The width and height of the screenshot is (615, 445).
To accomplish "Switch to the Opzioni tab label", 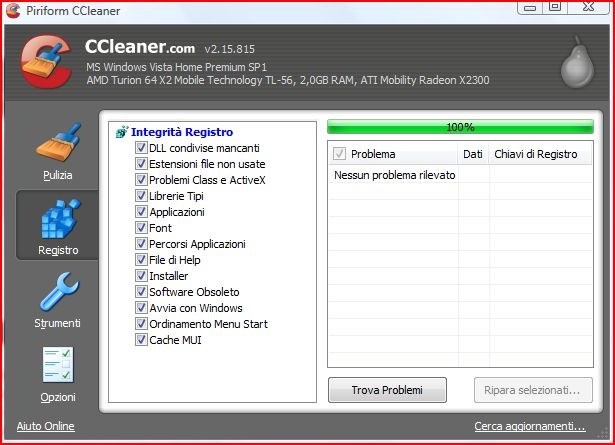I will tap(58, 397).
